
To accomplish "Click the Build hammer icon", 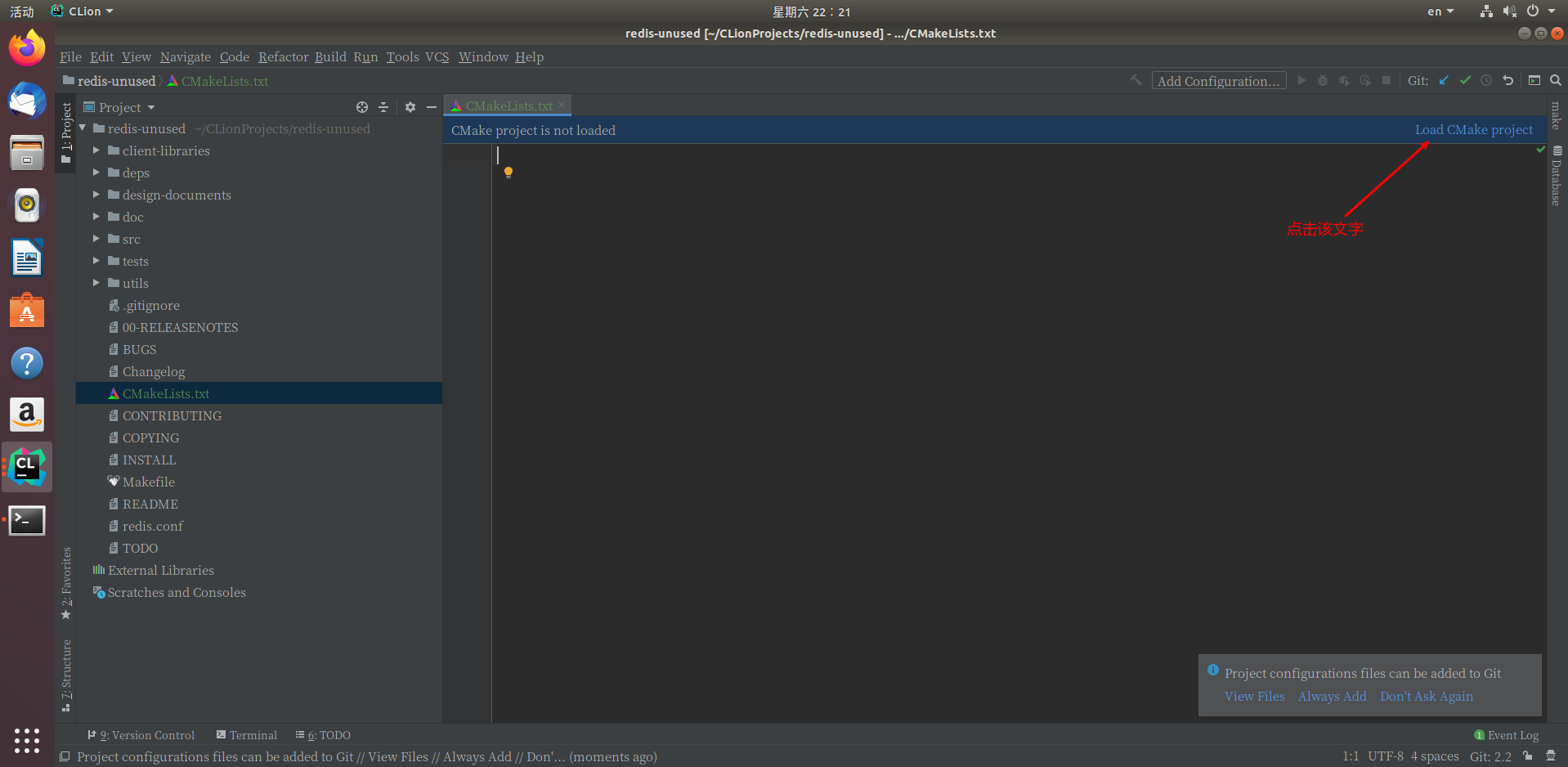I will 1136,80.
